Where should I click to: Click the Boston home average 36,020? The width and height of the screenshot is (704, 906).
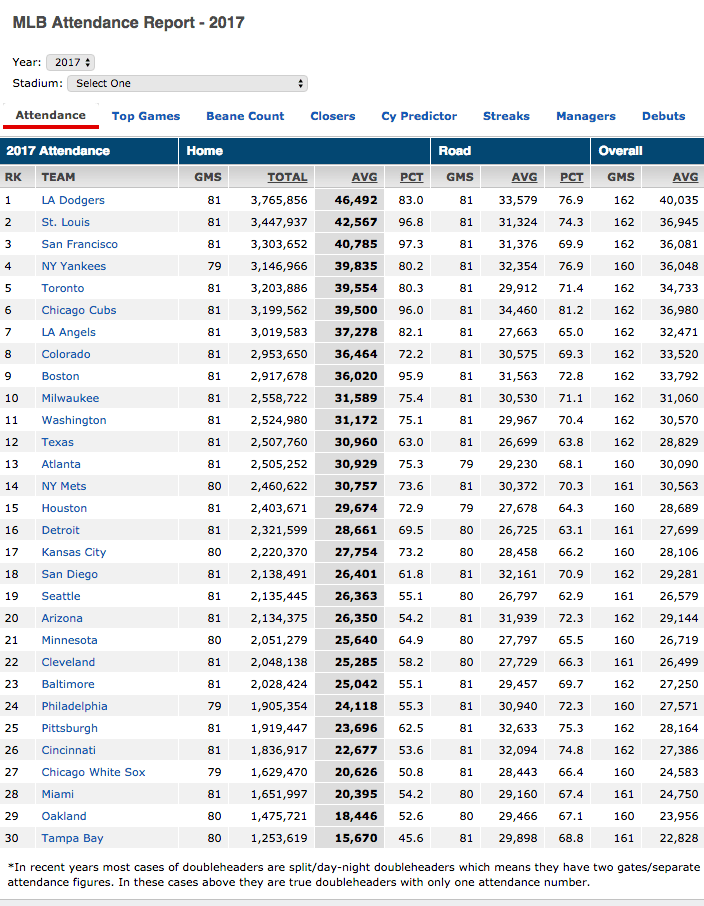(x=356, y=376)
